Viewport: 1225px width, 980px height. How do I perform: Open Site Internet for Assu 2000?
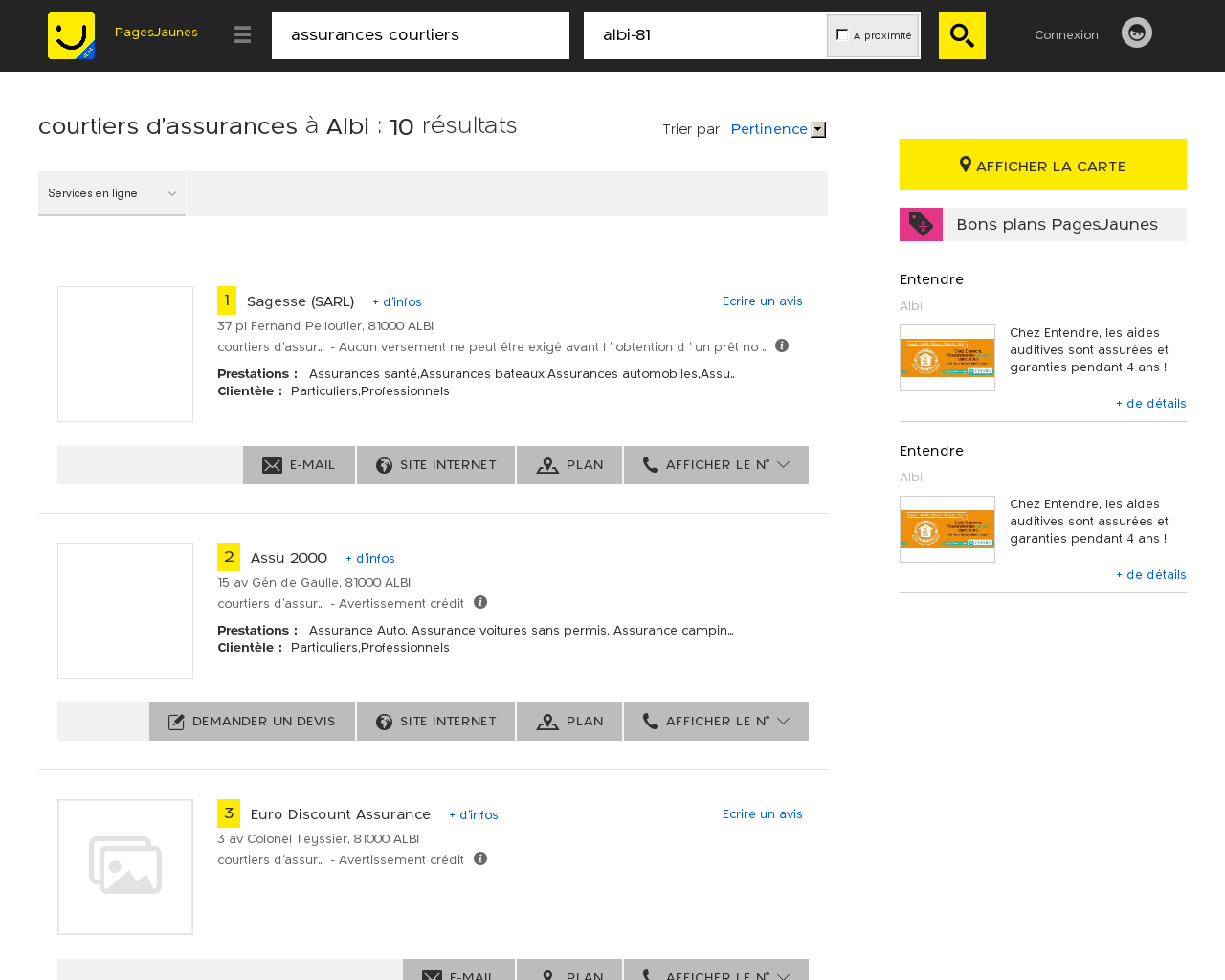click(x=435, y=722)
